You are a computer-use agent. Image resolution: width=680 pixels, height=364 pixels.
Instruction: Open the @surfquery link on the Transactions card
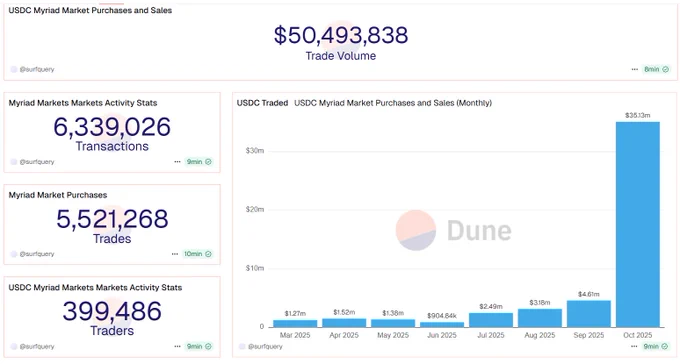[37, 162]
